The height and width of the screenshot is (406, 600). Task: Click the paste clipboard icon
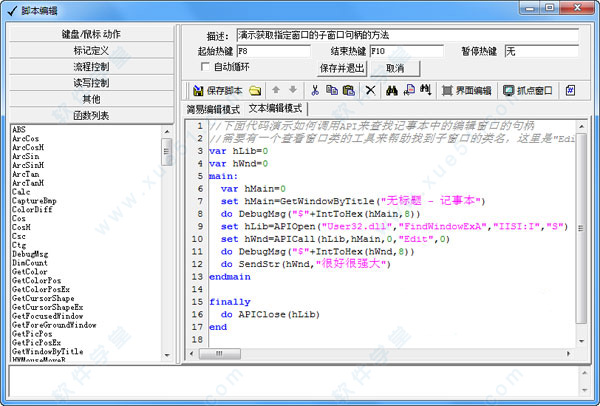tap(348, 90)
